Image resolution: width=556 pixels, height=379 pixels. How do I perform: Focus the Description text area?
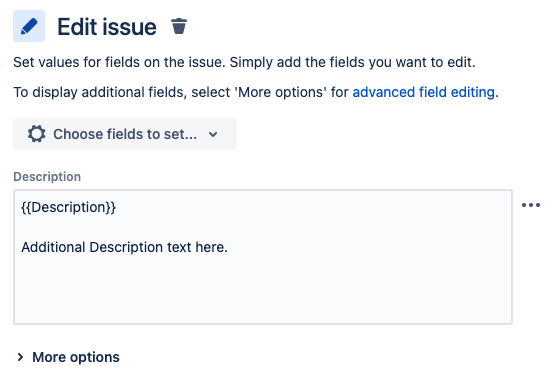pyautogui.click(x=263, y=257)
